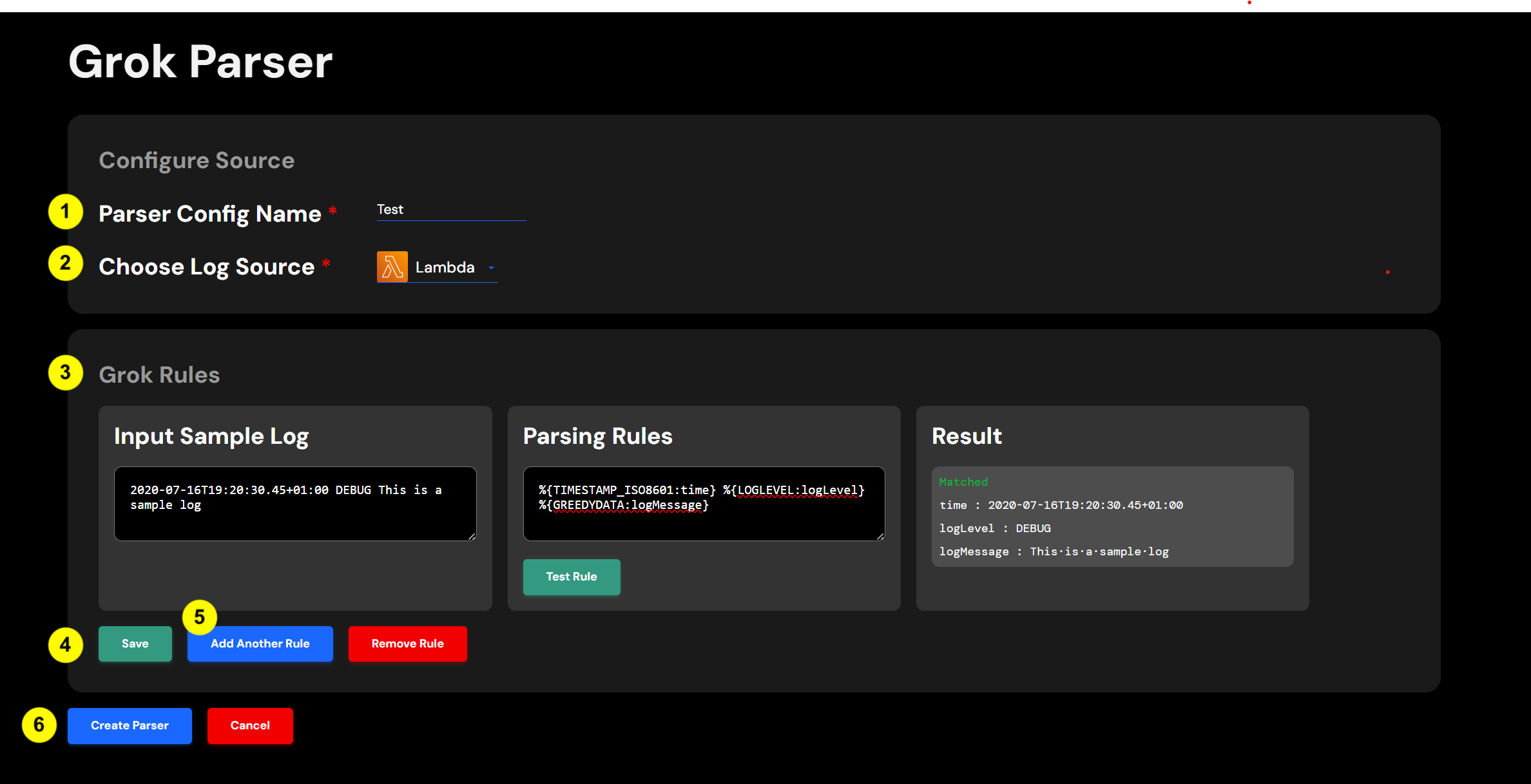The image size is (1531, 784).
Task: Click the red Remove Rule button
Action: tap(408, 644)
